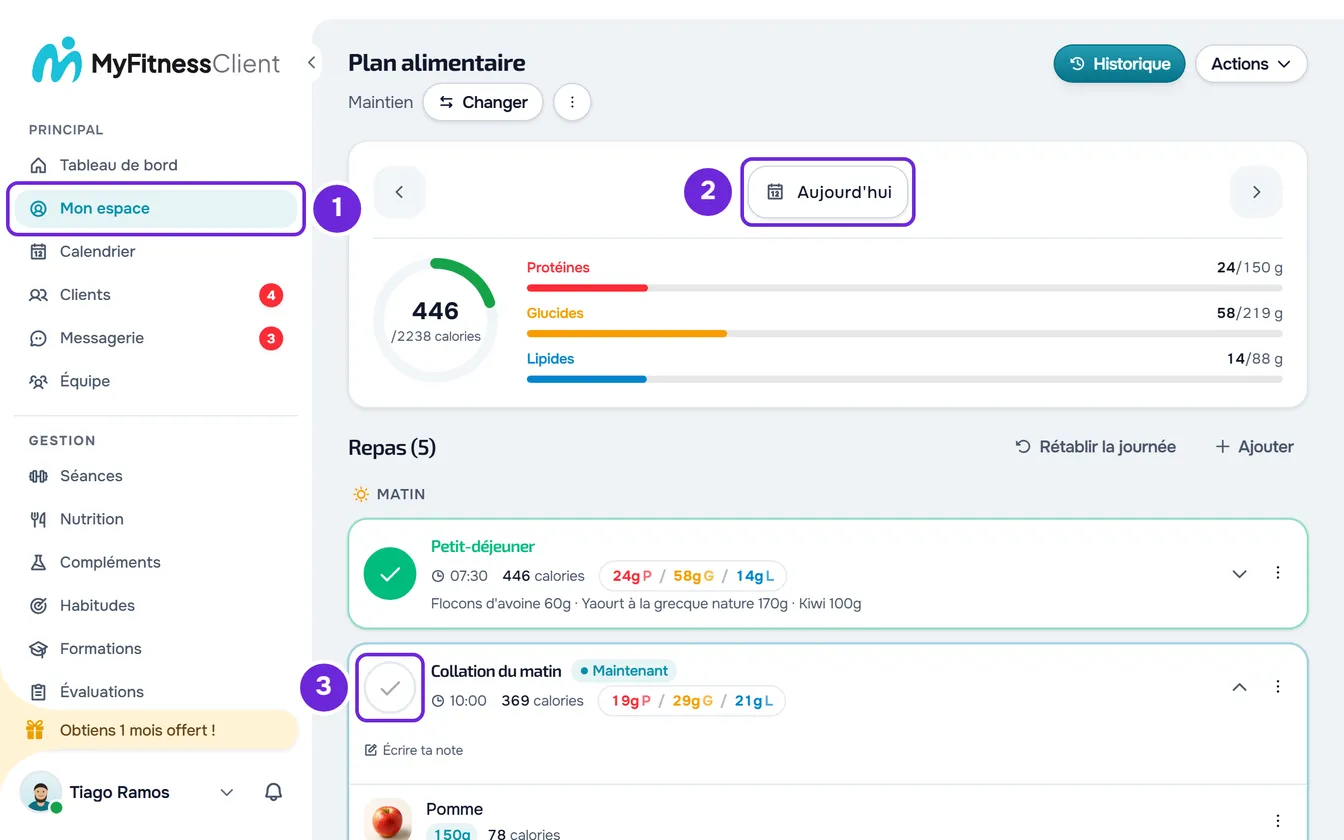This screenshot has width=1344, height=840.
Task: Collapse the Collation du matin card chevron
Action: [x=1239, y=687]
